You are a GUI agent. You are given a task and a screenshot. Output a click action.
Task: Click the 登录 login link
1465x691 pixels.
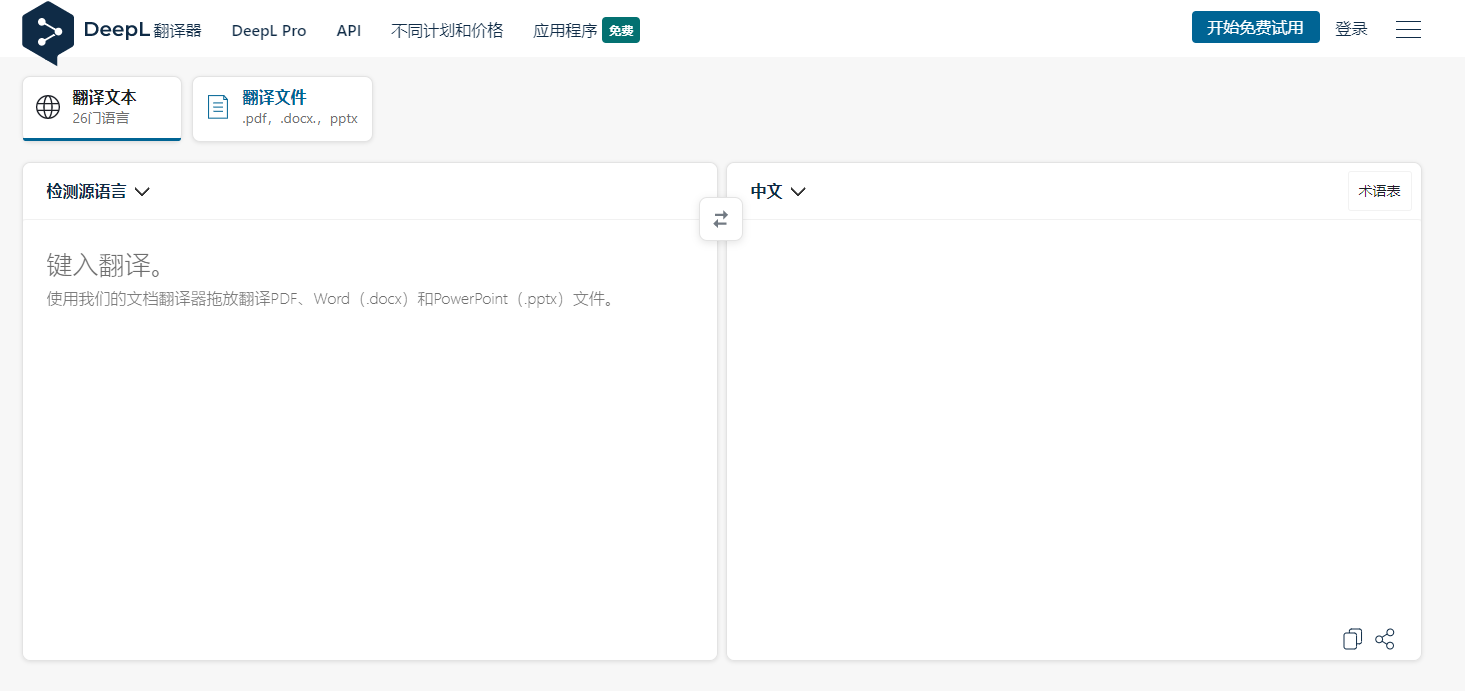coord(1351,29)
